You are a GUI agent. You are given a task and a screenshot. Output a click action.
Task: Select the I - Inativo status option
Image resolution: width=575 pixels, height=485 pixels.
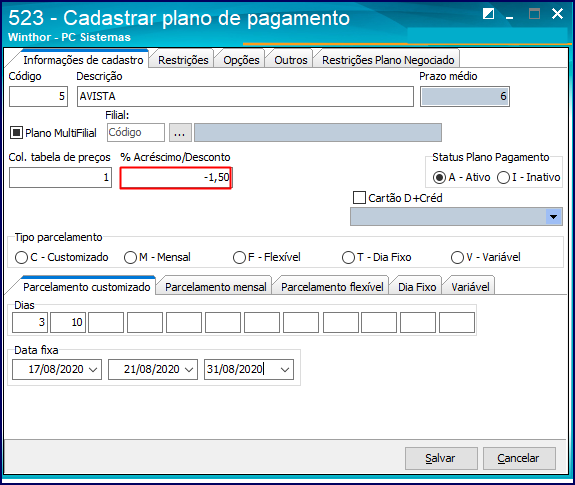click(x=503, y=177)
